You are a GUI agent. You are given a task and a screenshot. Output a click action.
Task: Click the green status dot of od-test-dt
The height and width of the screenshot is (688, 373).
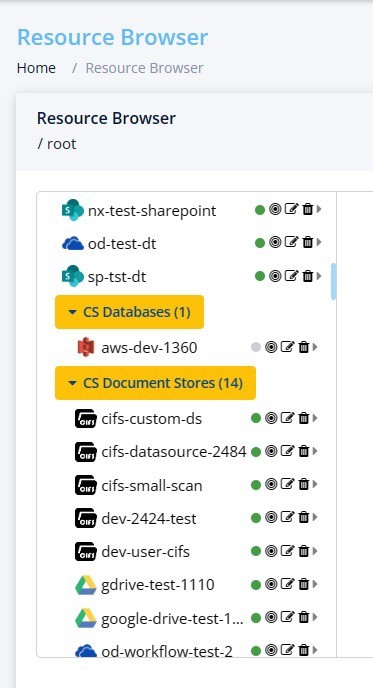point(260,243)
